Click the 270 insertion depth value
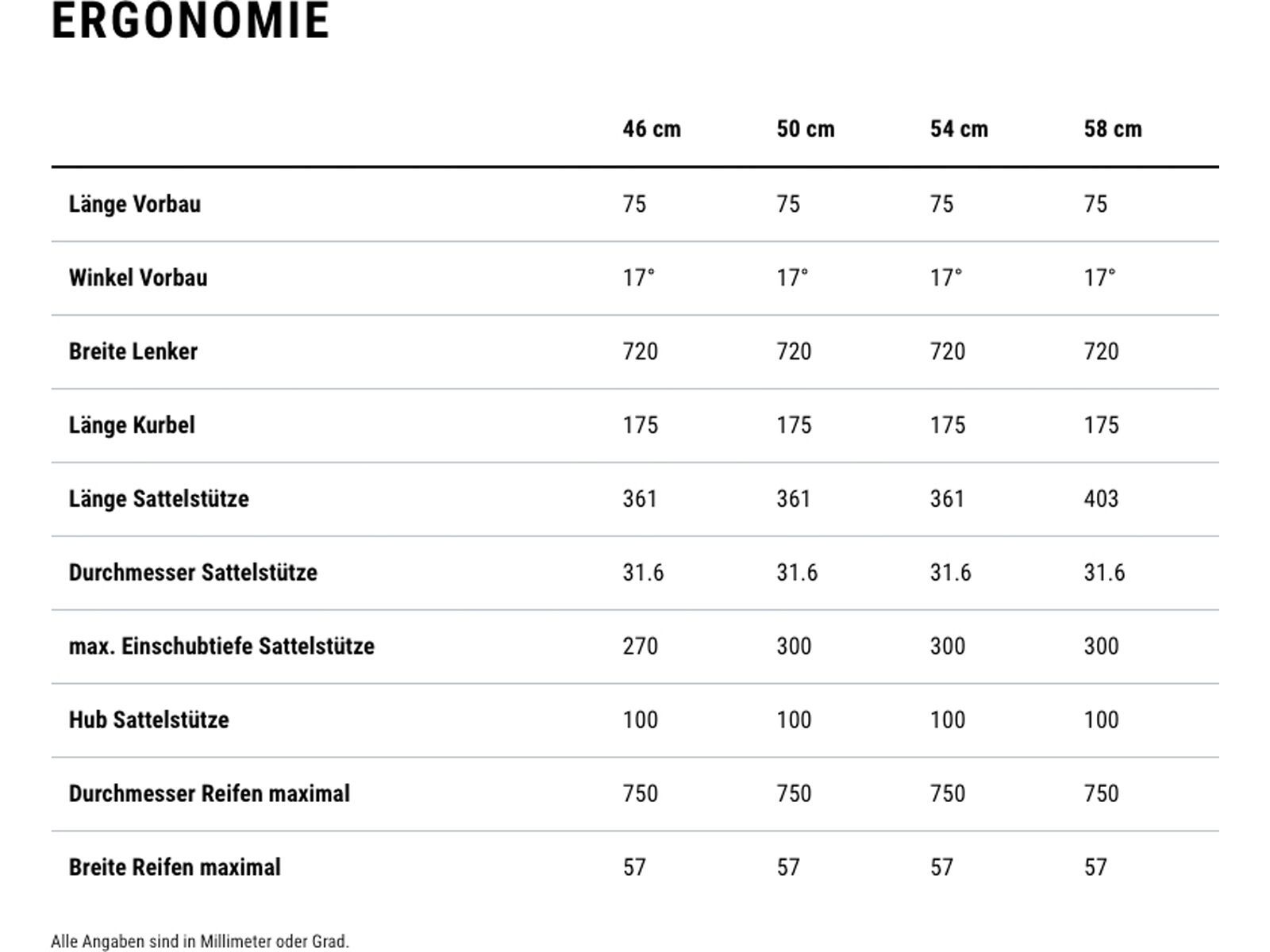This screenshot has width=1270, height=952. (640, 647)
